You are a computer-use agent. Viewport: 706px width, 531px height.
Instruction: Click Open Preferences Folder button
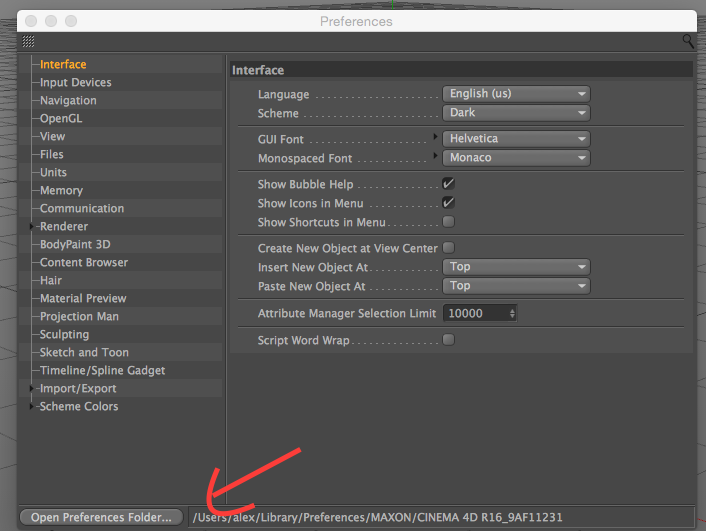pos(101,517)
